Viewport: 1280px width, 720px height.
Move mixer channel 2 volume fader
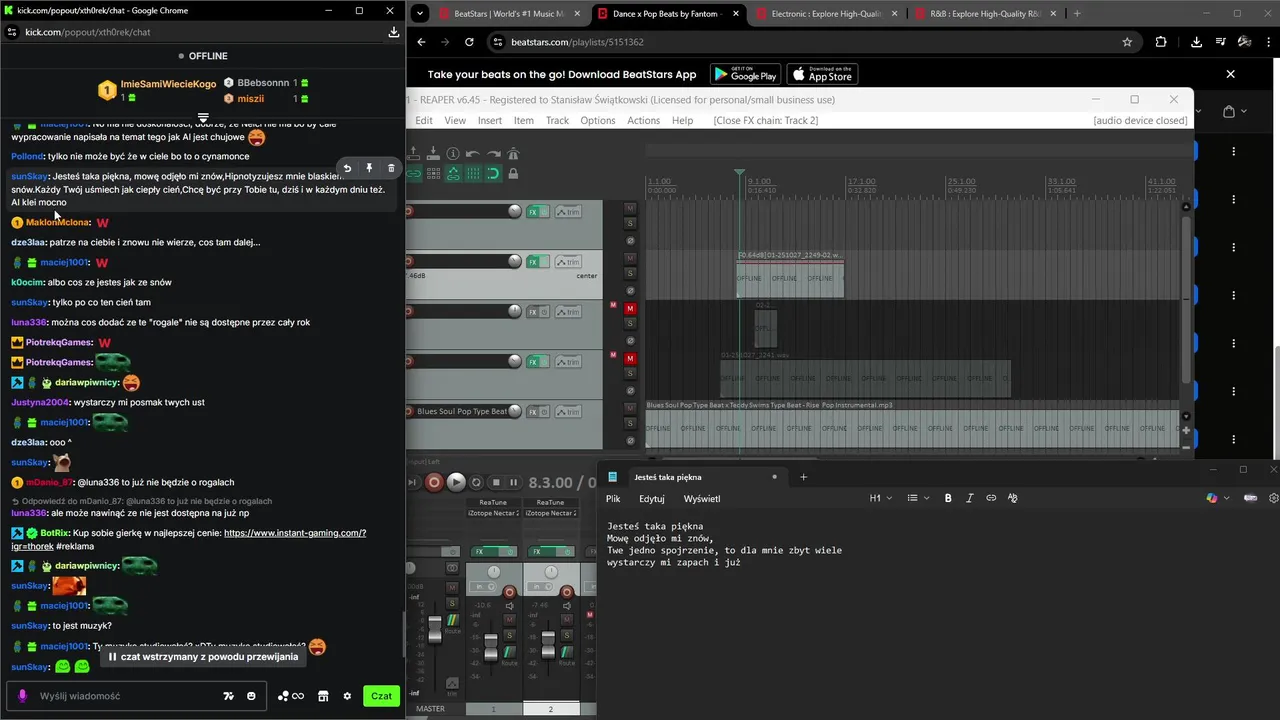[x=548, y=643]
